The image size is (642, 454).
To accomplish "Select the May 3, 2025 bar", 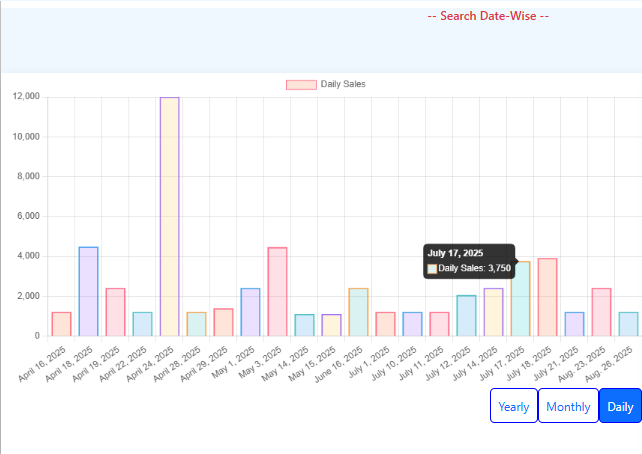I will point(277,291).
